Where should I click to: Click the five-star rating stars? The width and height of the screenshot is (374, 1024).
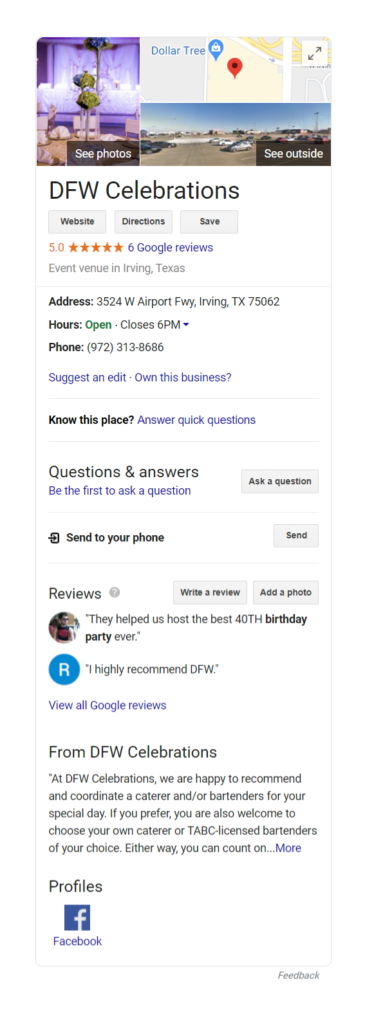click(95, 248)
